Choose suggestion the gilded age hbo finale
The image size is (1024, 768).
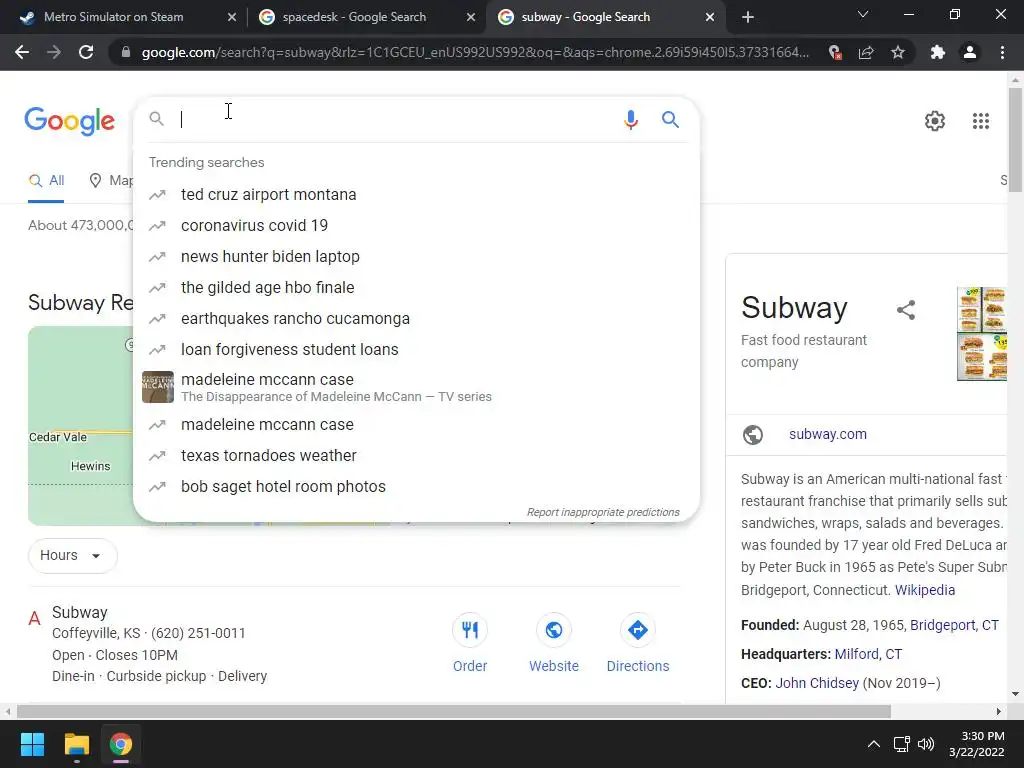(x=416, y=287)
